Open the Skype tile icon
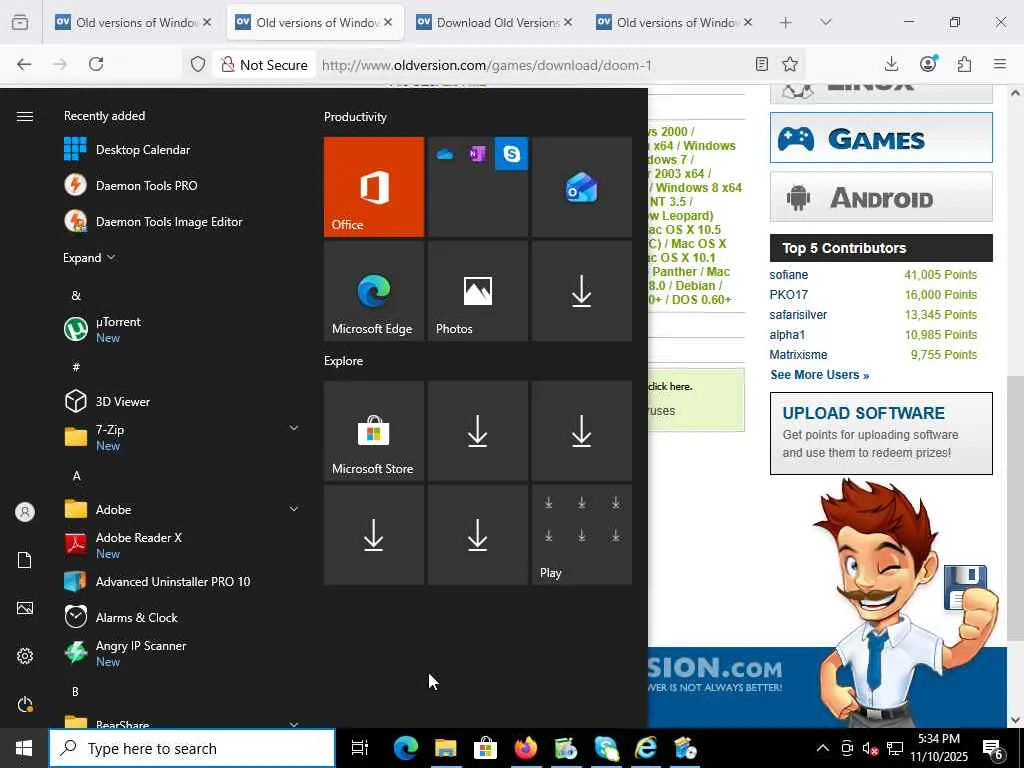Viewport: 1024px width, 768px height. (511, 154)
